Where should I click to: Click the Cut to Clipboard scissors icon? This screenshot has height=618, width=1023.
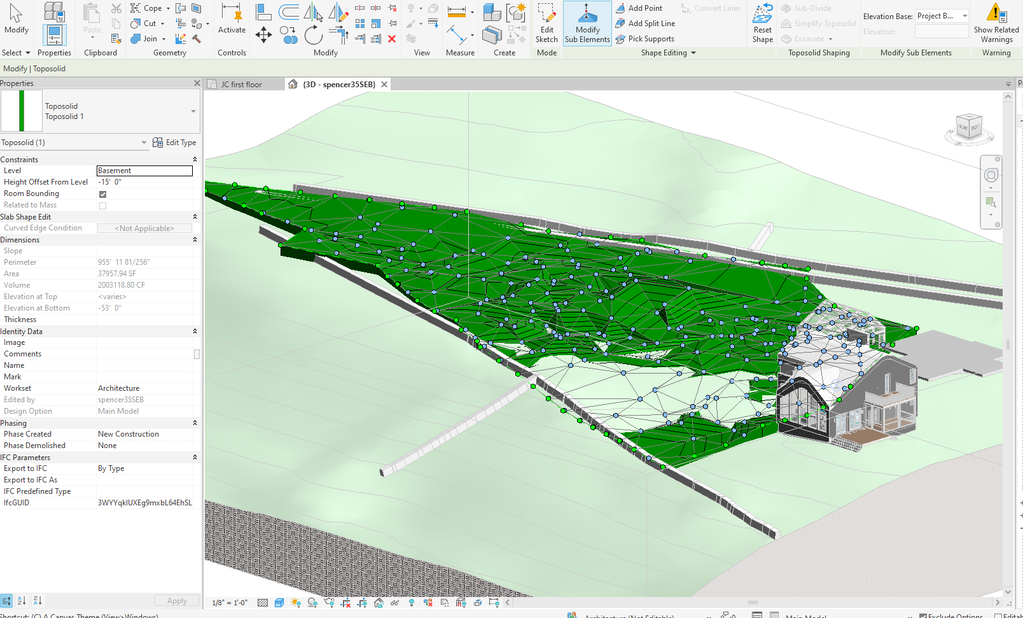(x=116, y=8)
